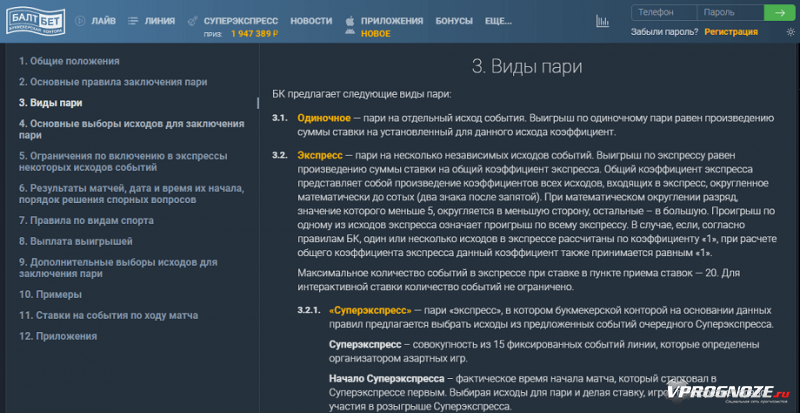Image resolution: width=800 pixels, height=413 pixels.
Task: Click the НОВОЕ label under Приложения
Action: (x=376, y=34)
